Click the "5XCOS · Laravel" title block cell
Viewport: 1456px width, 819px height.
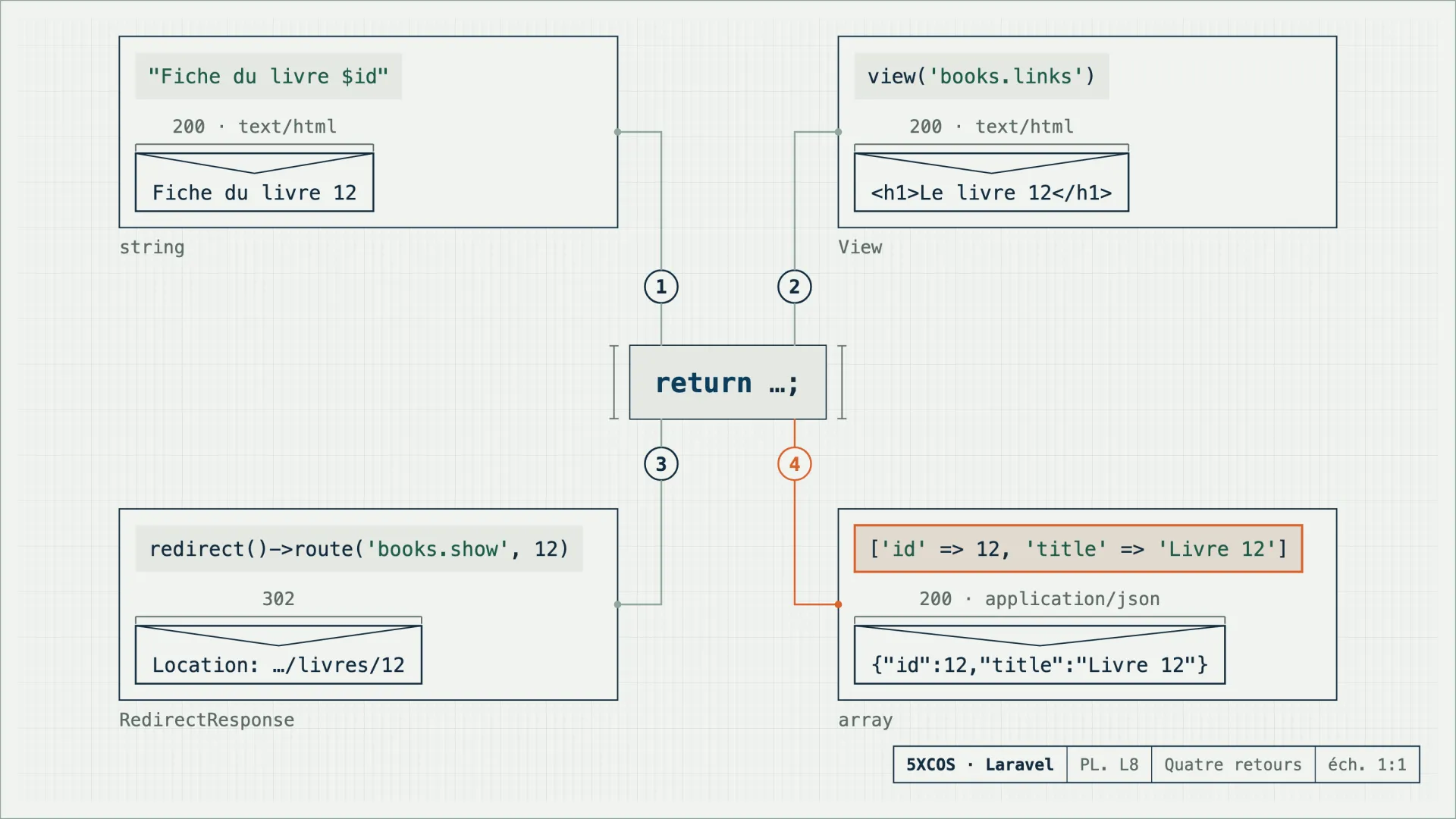tap(980, 764)
